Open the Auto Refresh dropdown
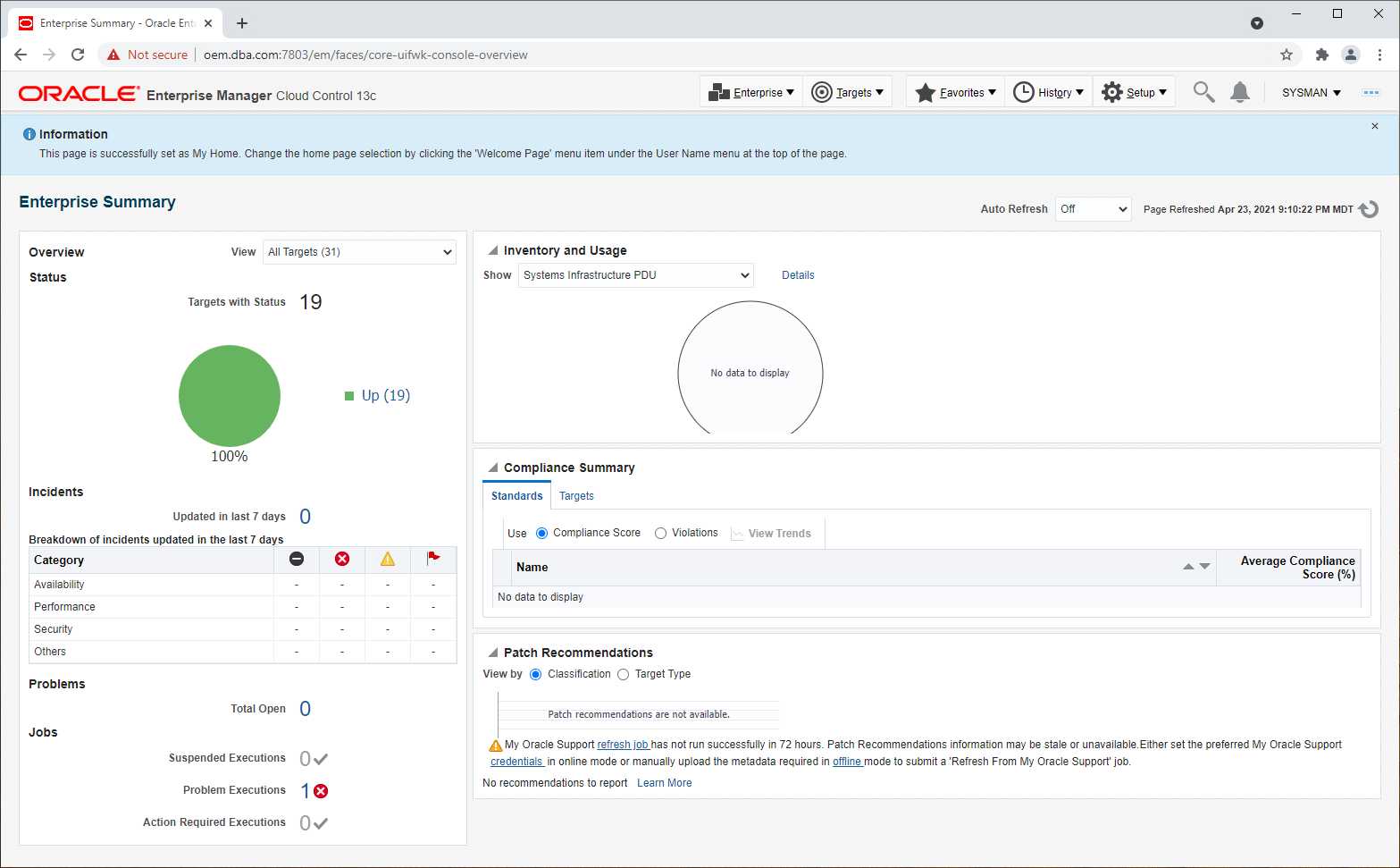Viewport: 1400px width, 868px height. 1094,209
